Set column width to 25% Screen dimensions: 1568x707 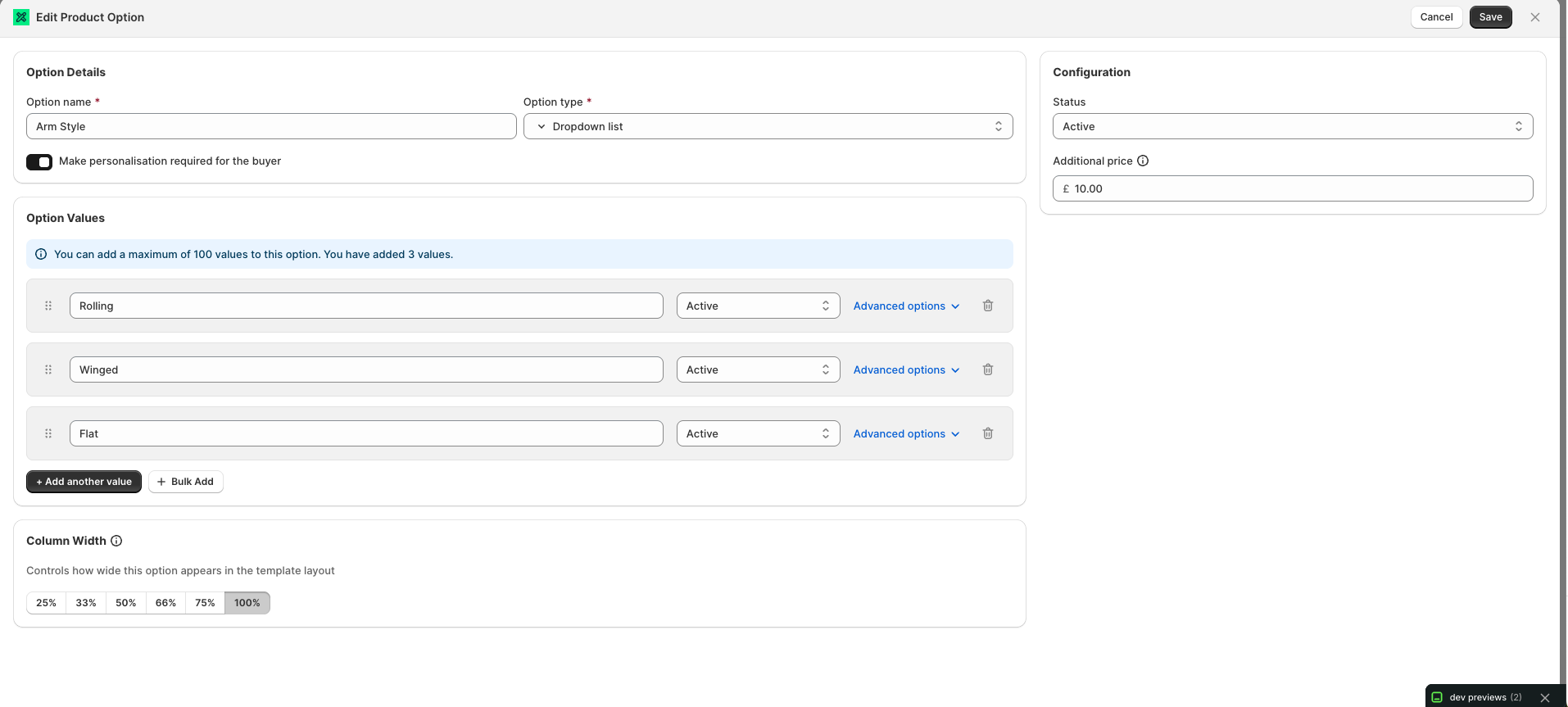click(x=46, y=603)
